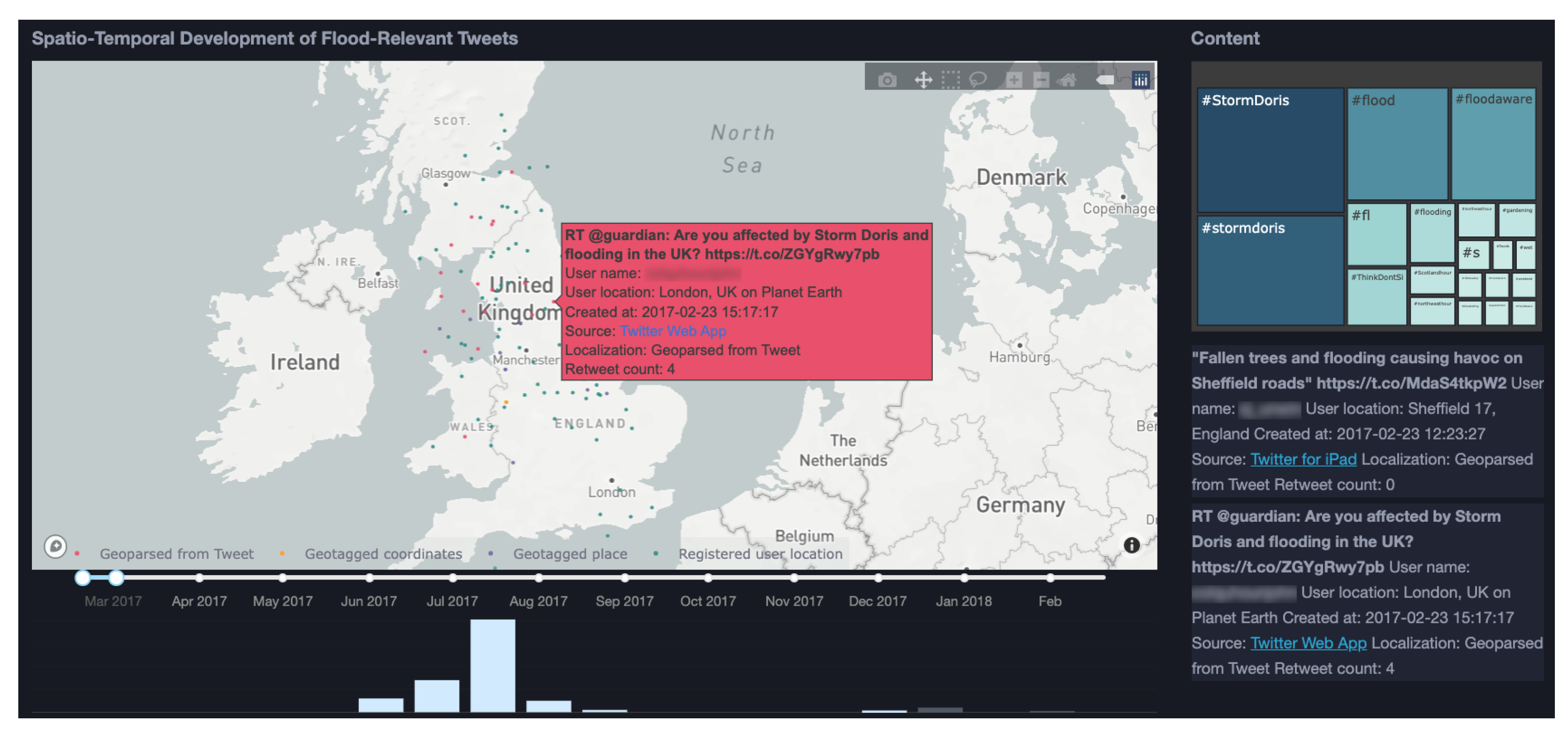Toggle Geoparsed from Tweet legend entry
Image resolution: width=1568 pixels, height=731 pixels.
176,554
